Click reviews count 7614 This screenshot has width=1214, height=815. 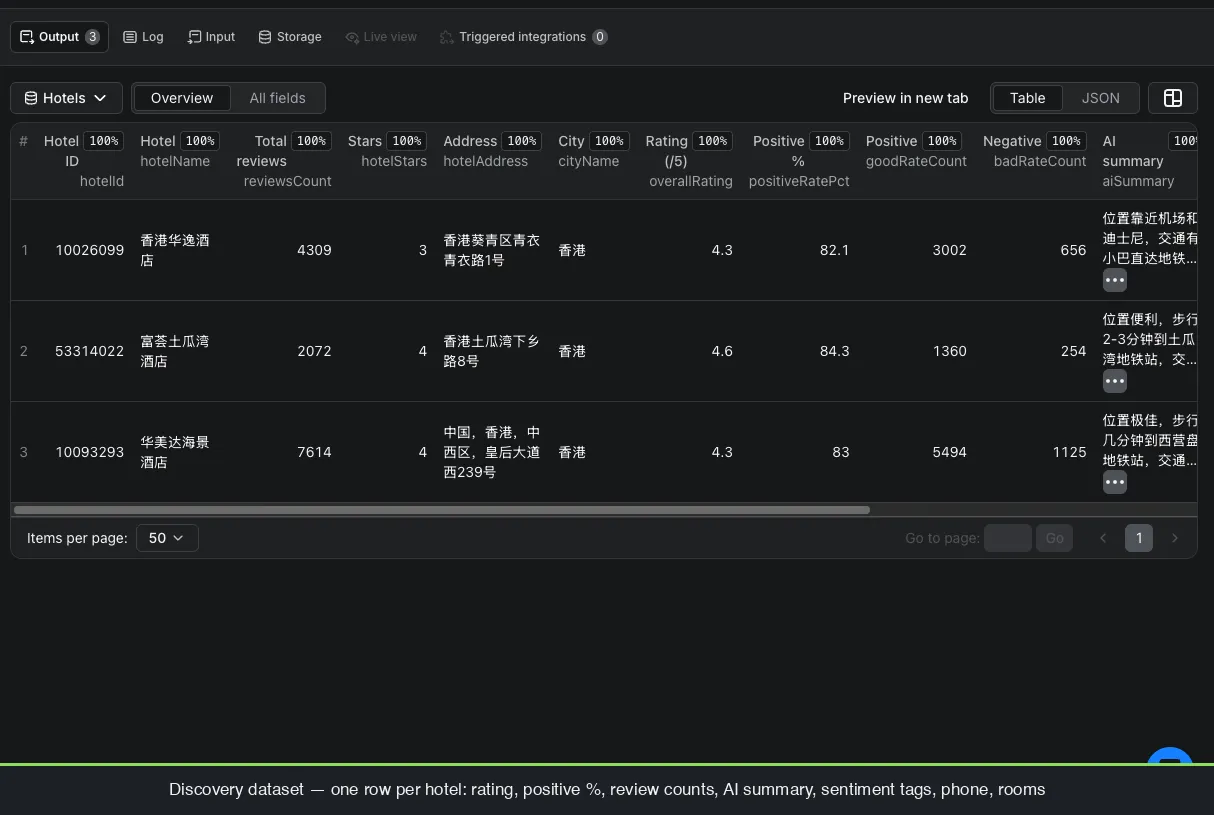314,452
